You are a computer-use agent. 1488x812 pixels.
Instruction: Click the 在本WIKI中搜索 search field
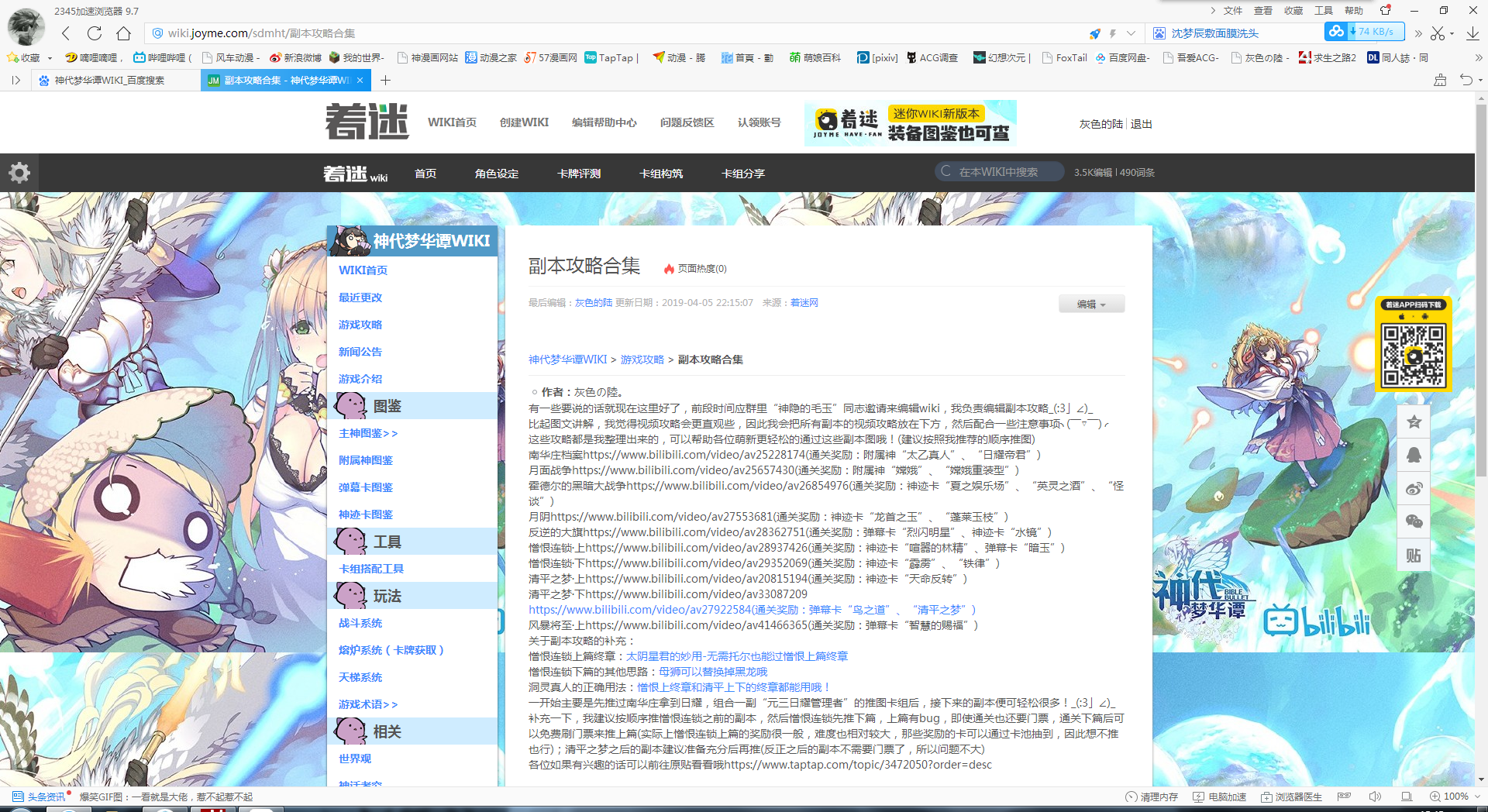pos(999,172)
